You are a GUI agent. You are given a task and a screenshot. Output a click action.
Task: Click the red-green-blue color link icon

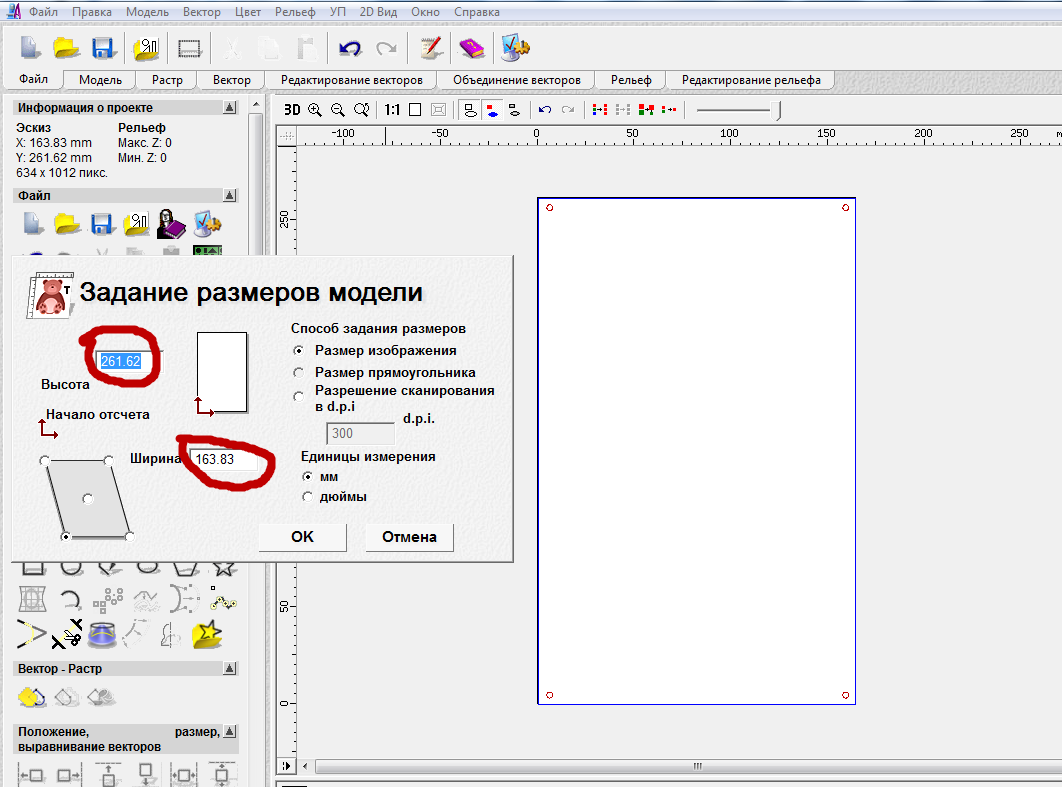pos(645,110)
